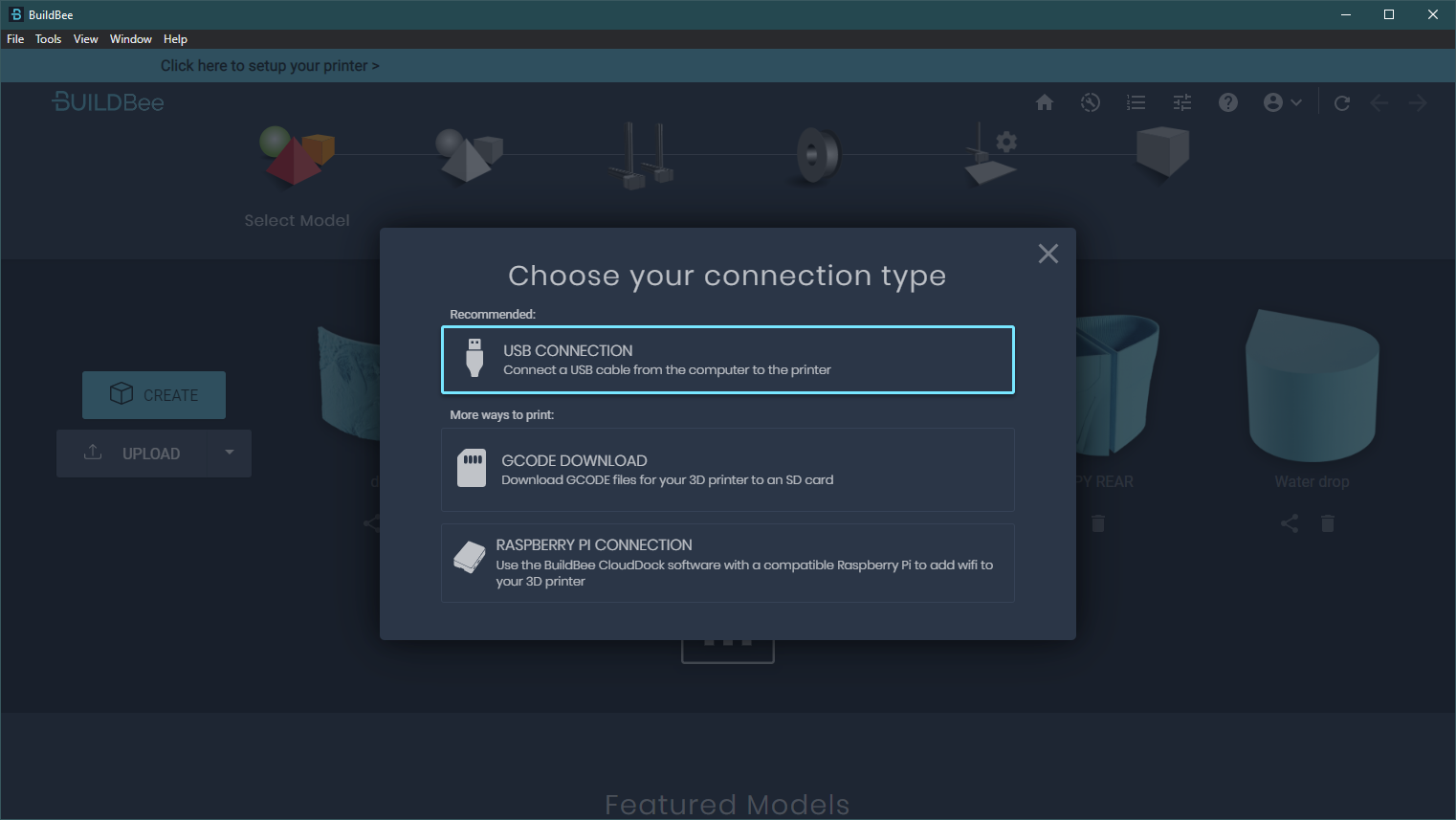This screenshot has height=820, width=1456.
Task: Open the print queue list icon
Action: (1136, 102)
